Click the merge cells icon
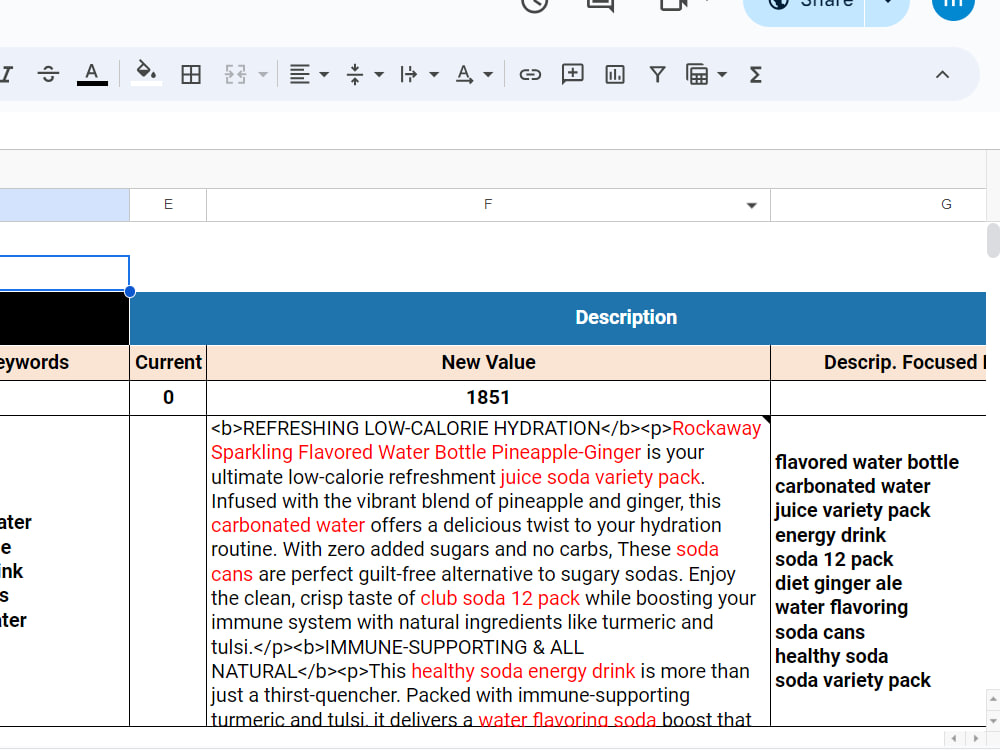This screenshot has width=1000, height=750. point(235,75)
